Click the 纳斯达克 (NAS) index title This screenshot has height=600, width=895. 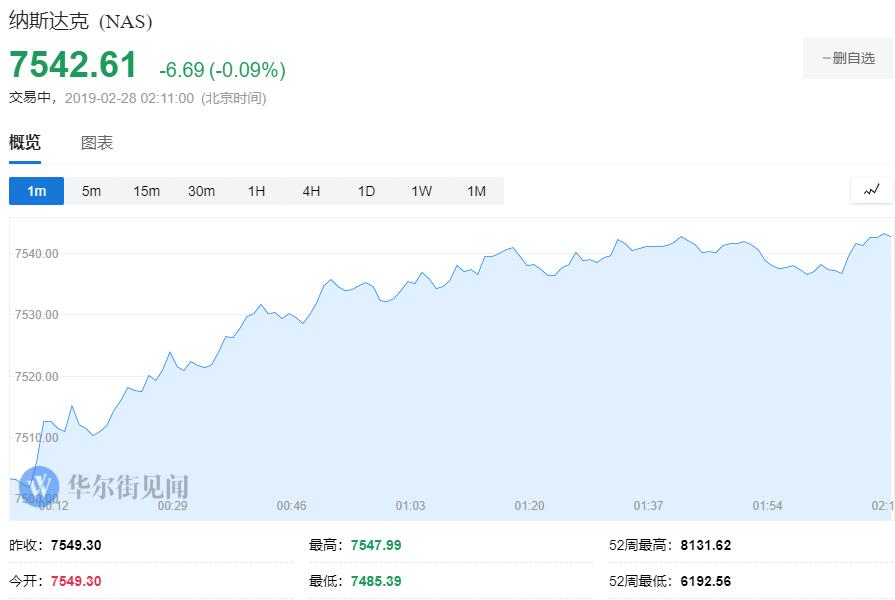(x=81, y=21)
